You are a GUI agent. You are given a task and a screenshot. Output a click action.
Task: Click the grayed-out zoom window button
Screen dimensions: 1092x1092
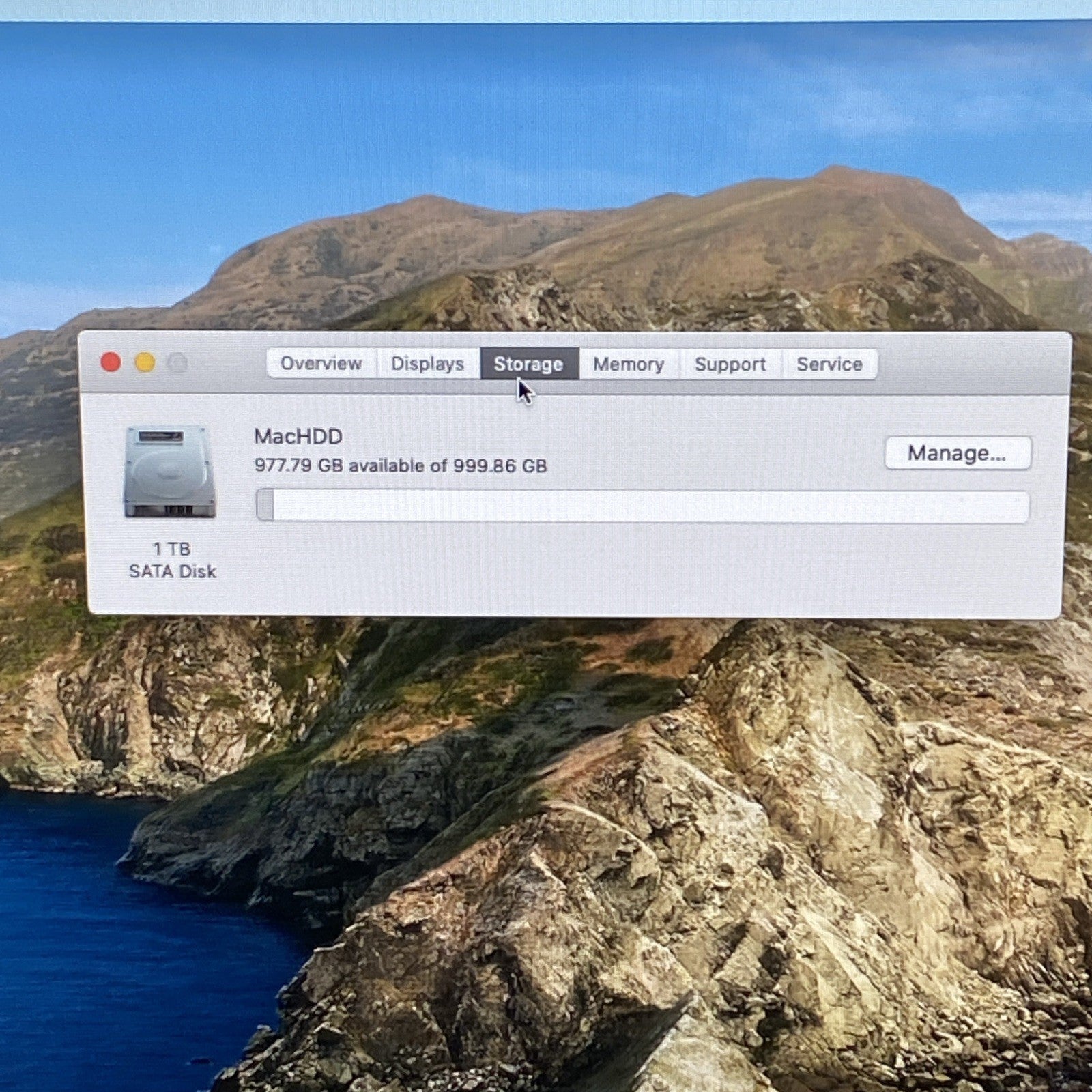[178, 362]
